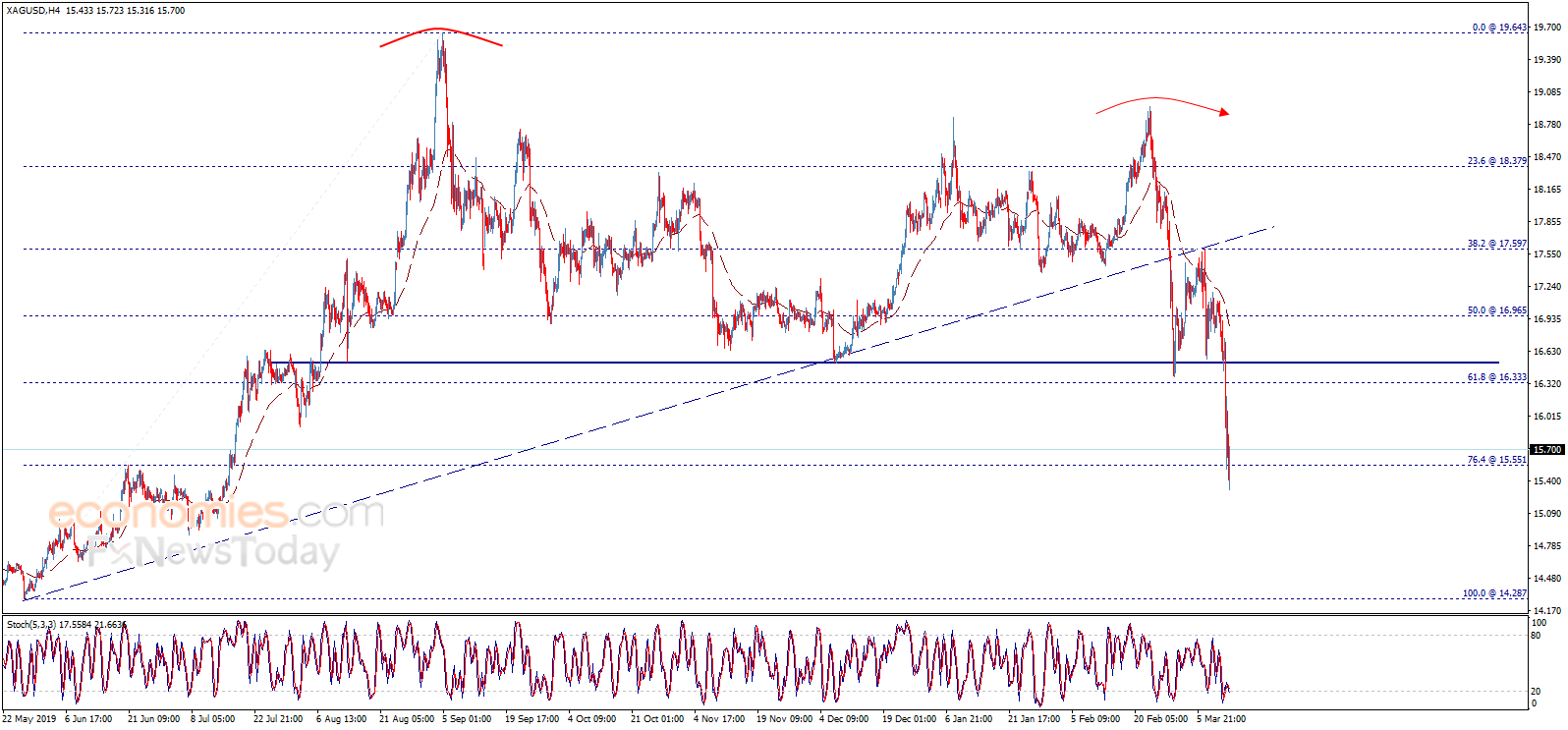
Task: Select the 38.2 @ 17.597 Fibonacci label
Action: (1497, 244)
